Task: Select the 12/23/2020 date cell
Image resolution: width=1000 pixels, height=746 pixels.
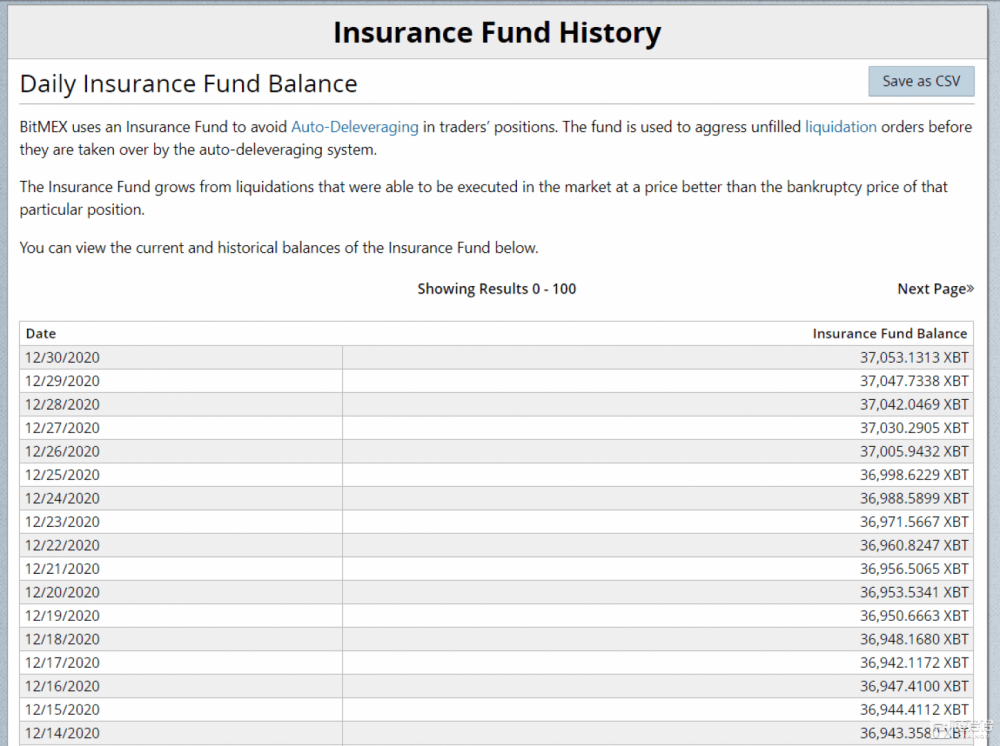Action: pos(63,522)
